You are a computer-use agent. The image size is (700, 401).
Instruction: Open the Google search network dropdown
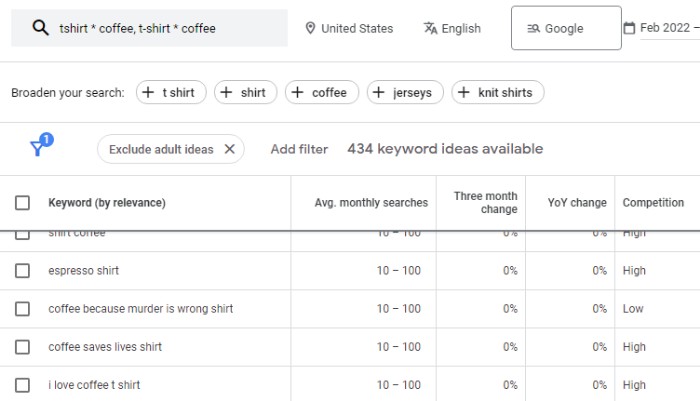coord(565,28)
